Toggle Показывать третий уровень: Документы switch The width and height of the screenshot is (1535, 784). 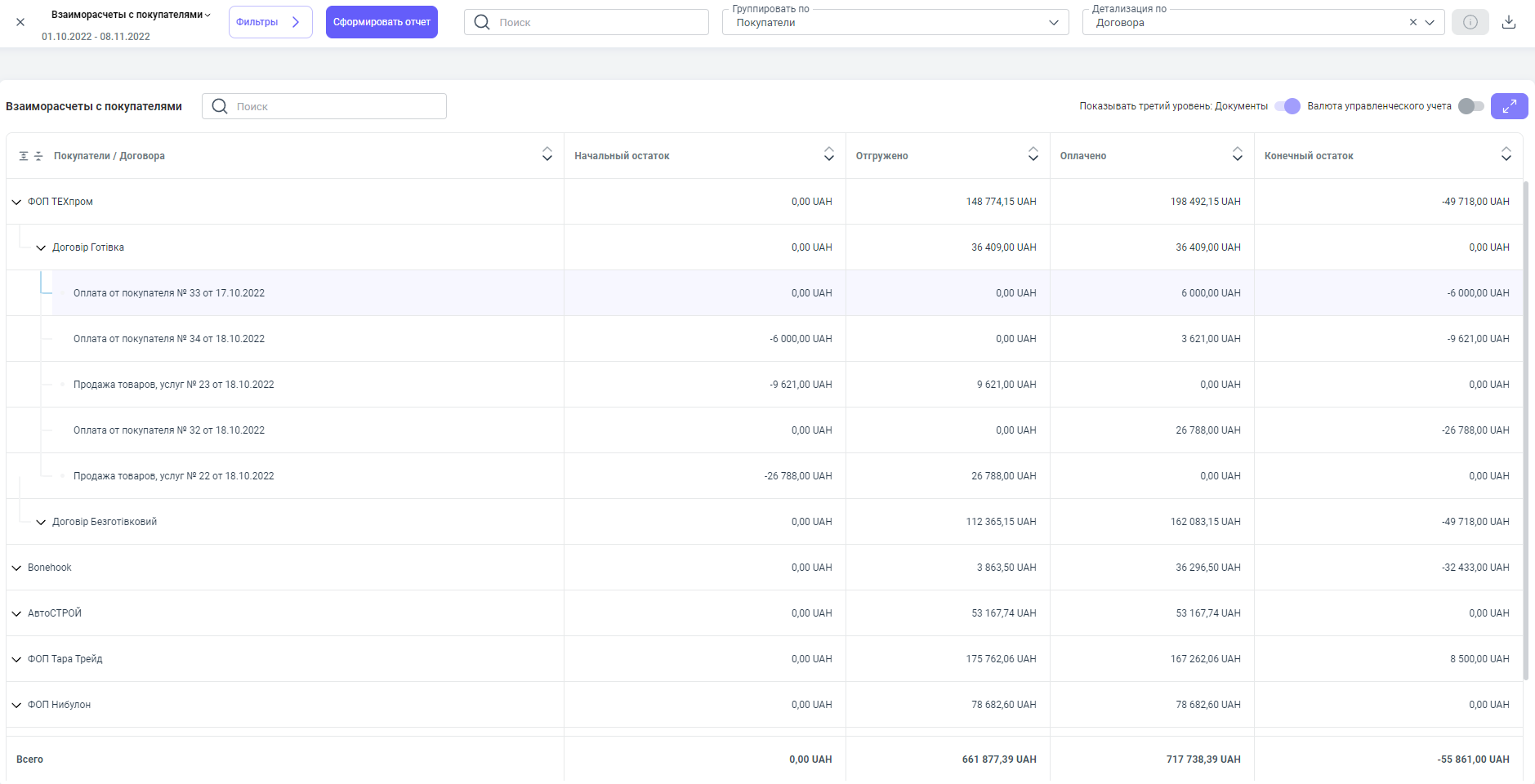(x=1287, y=106)
